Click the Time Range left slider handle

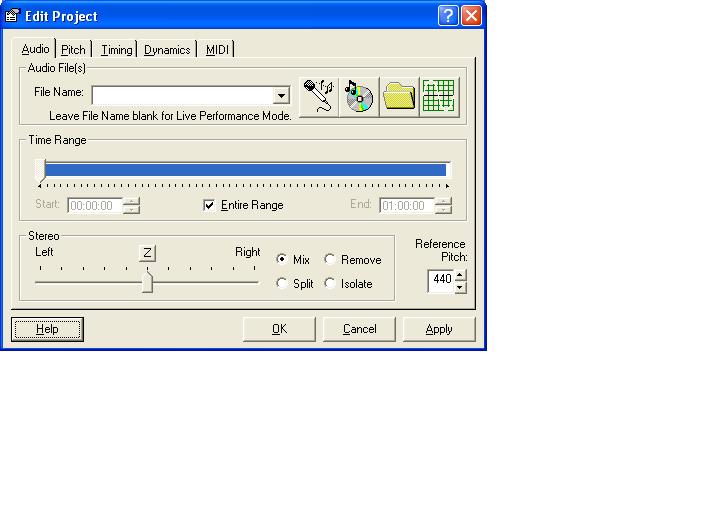point(40,170)
